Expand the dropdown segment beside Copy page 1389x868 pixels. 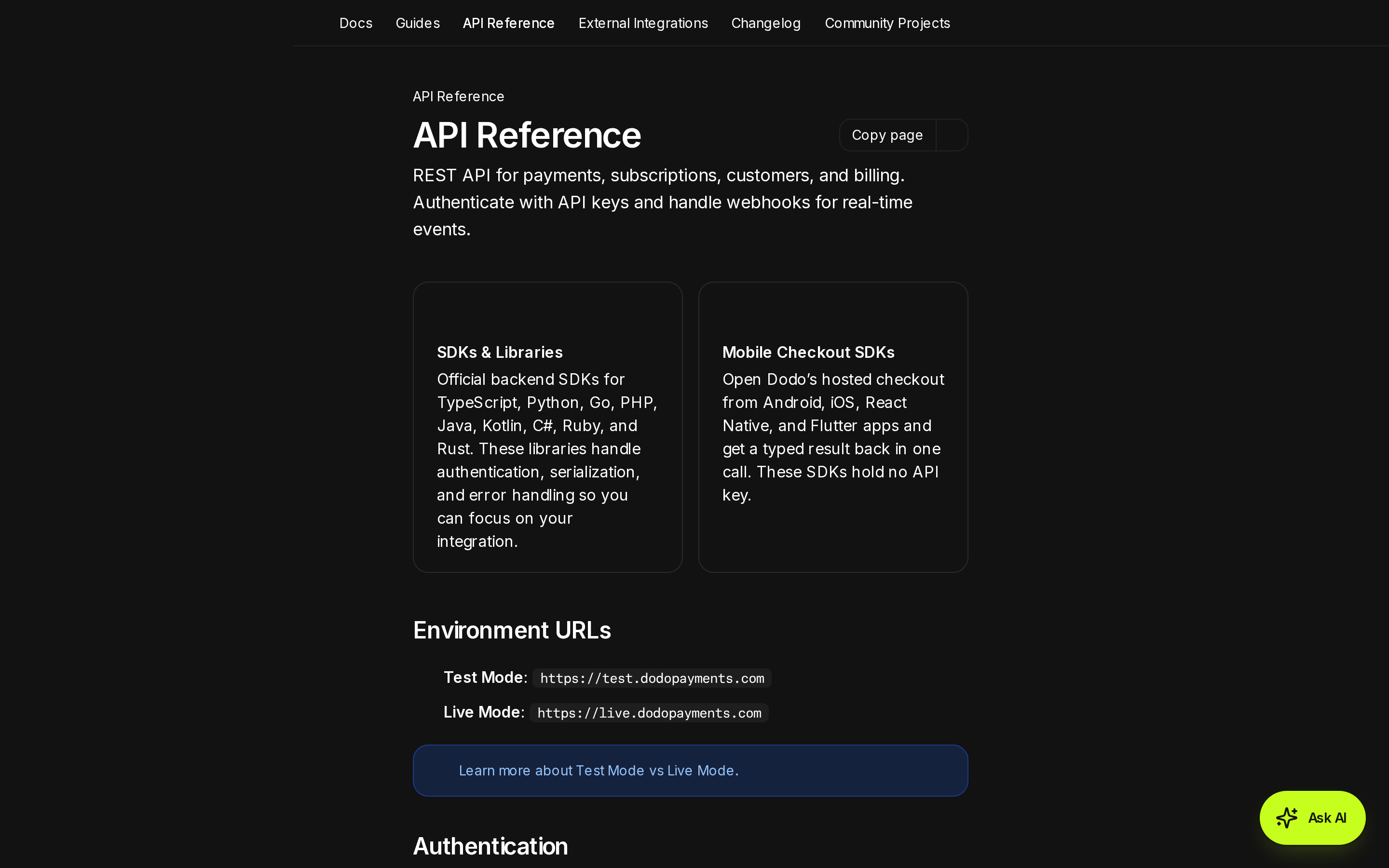pos(952,135)
